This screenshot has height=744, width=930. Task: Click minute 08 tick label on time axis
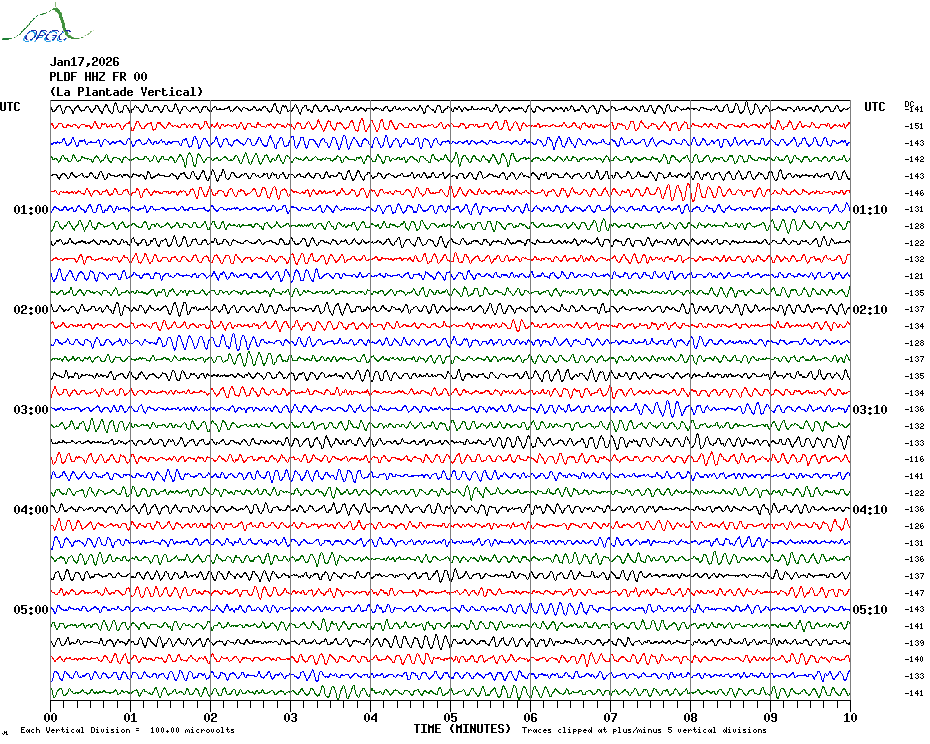click(x=690, y=718)
